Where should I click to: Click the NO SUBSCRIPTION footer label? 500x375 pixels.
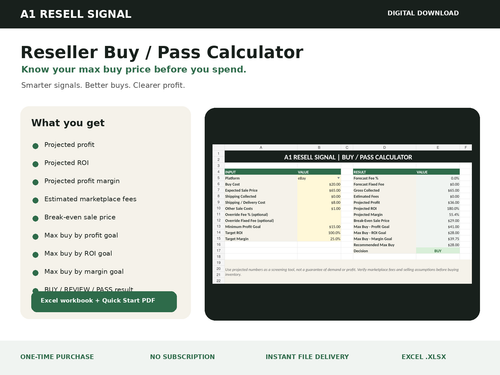[x=182, y=357]
